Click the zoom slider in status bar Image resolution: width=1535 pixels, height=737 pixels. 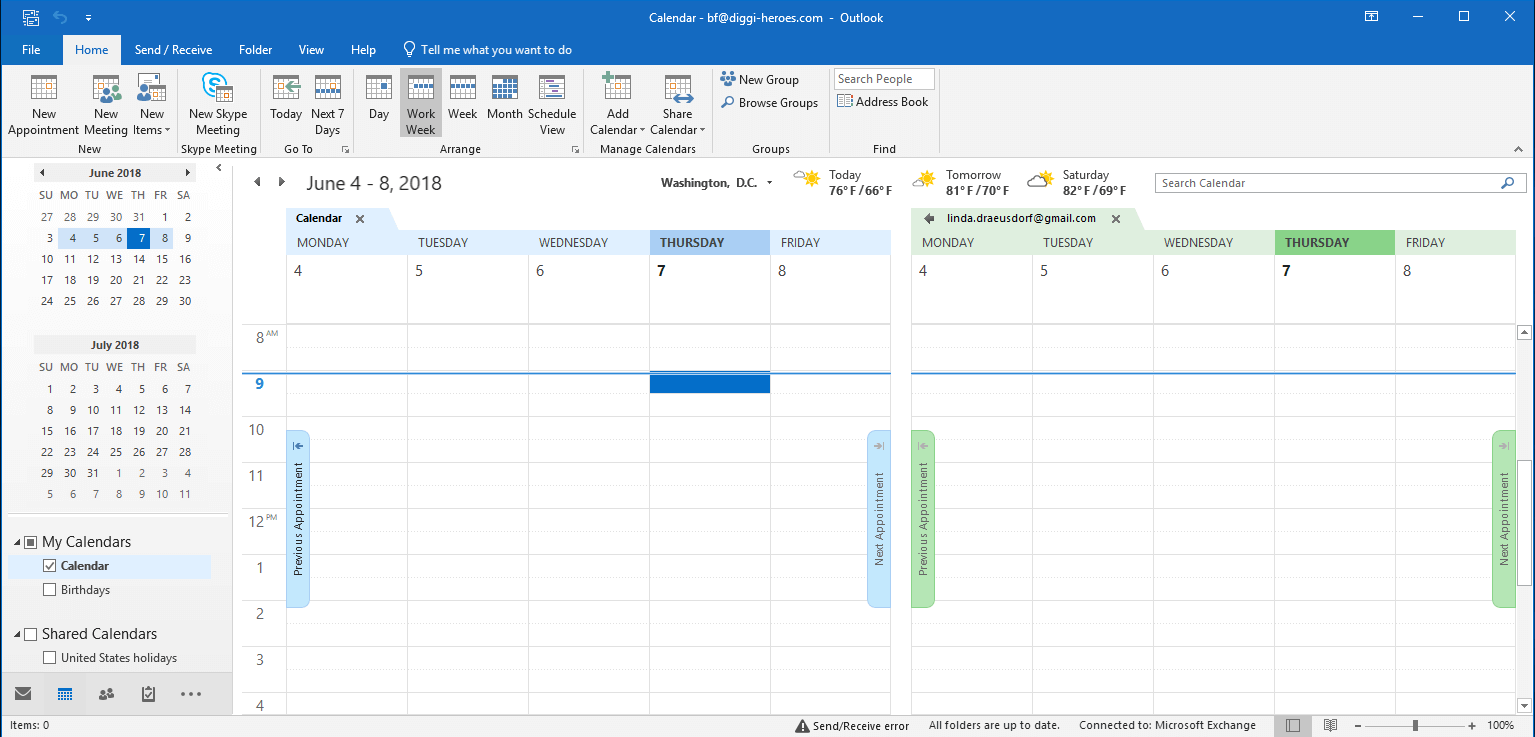[x=1414, y=725]
